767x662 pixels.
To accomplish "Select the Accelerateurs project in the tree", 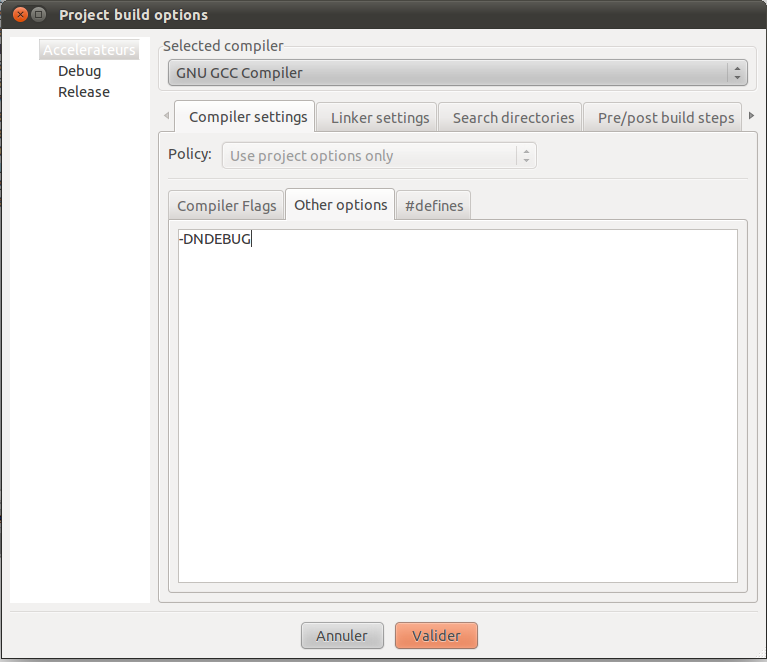I will point(89,50).
